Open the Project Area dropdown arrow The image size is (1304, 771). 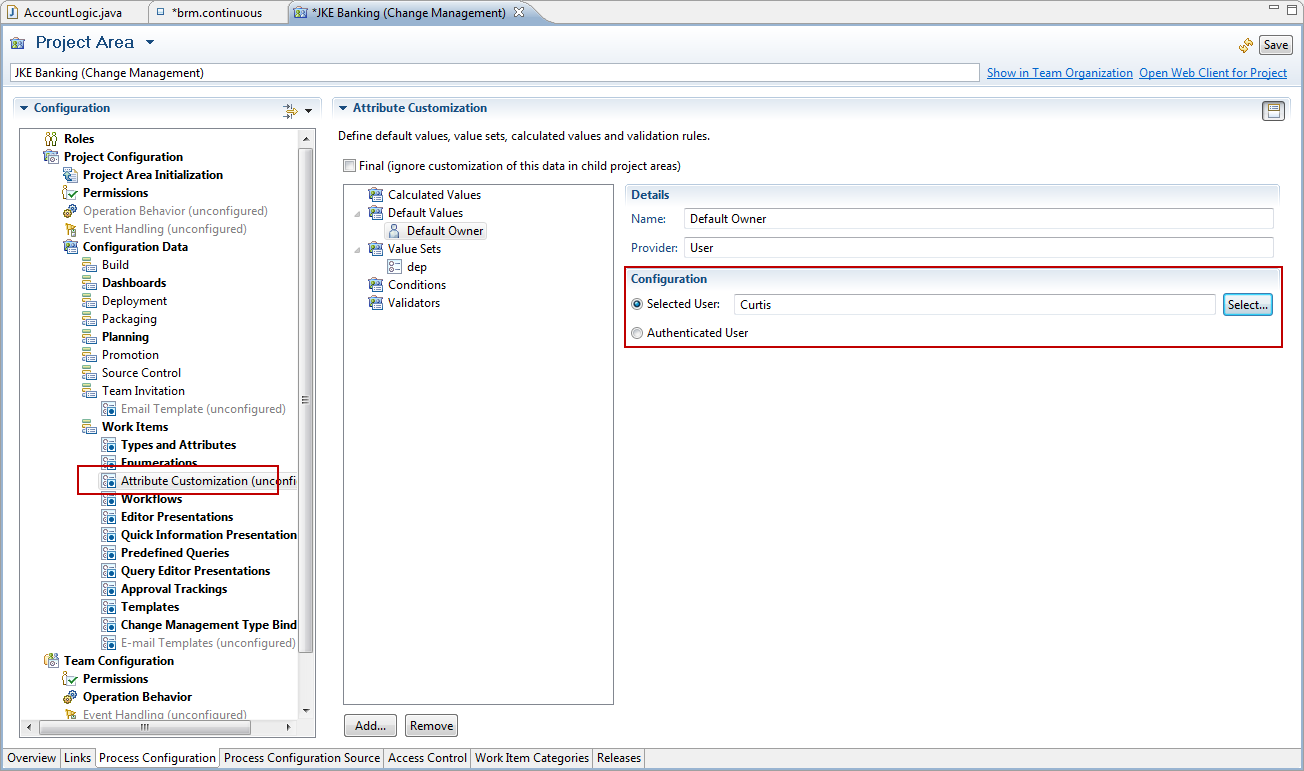150,43
